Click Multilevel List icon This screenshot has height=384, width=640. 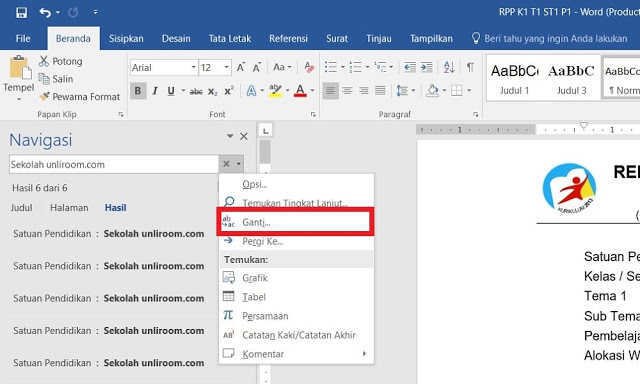tap(380, 67)
